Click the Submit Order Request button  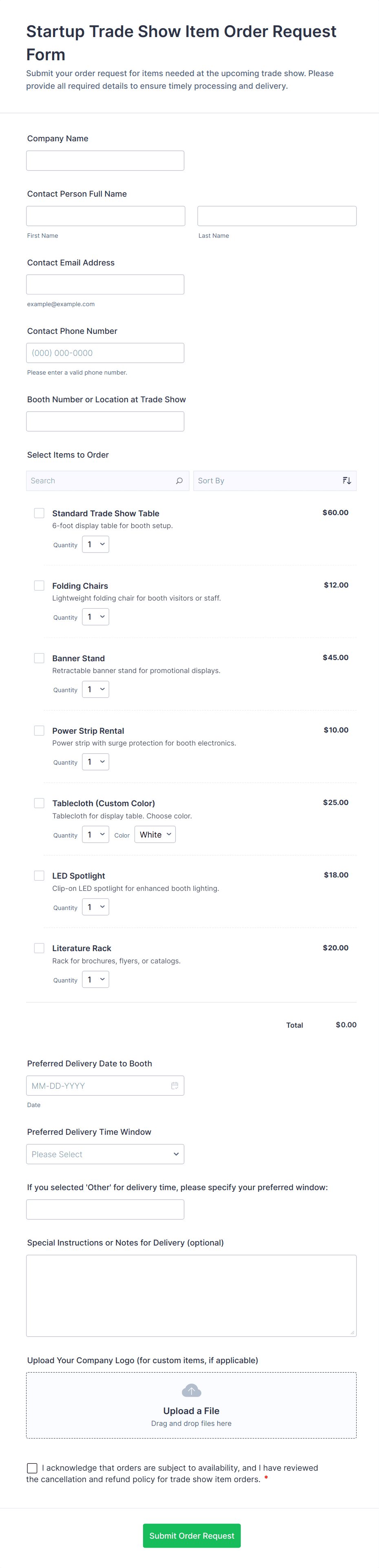(191, 1536)
